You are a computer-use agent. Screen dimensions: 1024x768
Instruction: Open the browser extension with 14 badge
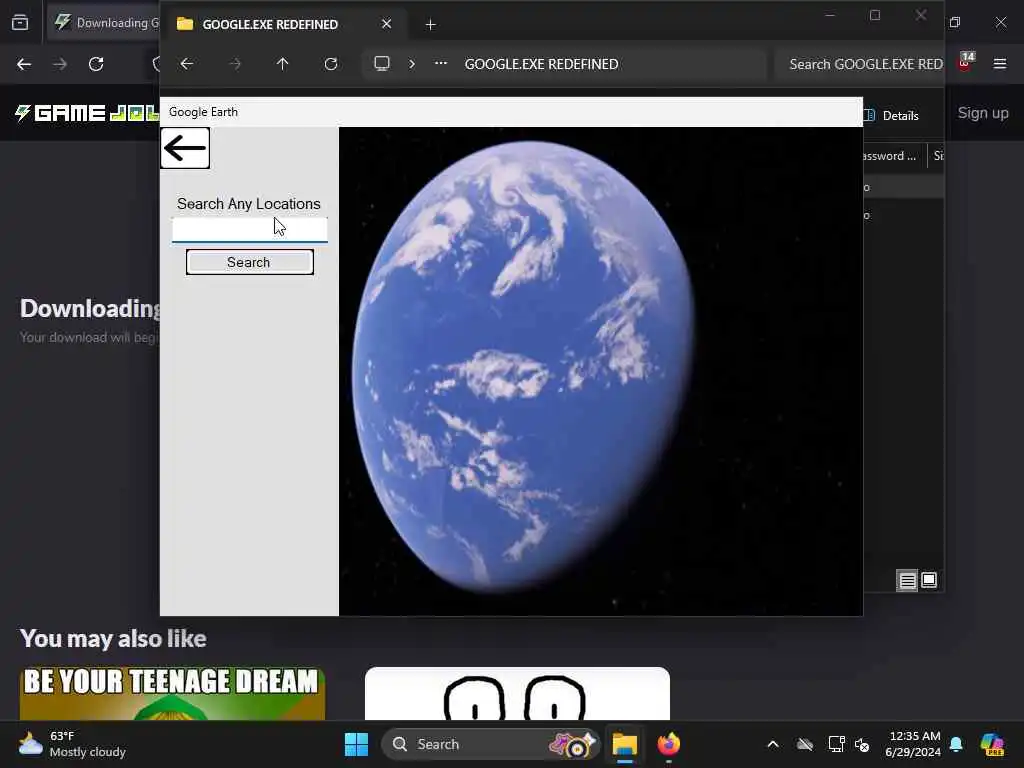965,61
